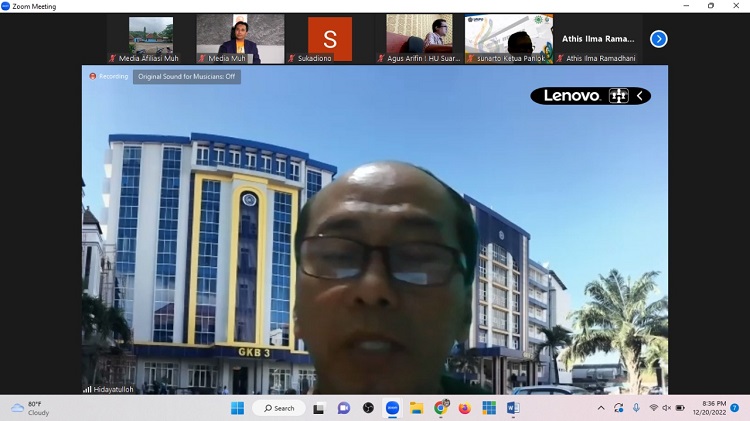Click the Recording indicator
This screenshot has height=421, width=750.
coord(108,77)
